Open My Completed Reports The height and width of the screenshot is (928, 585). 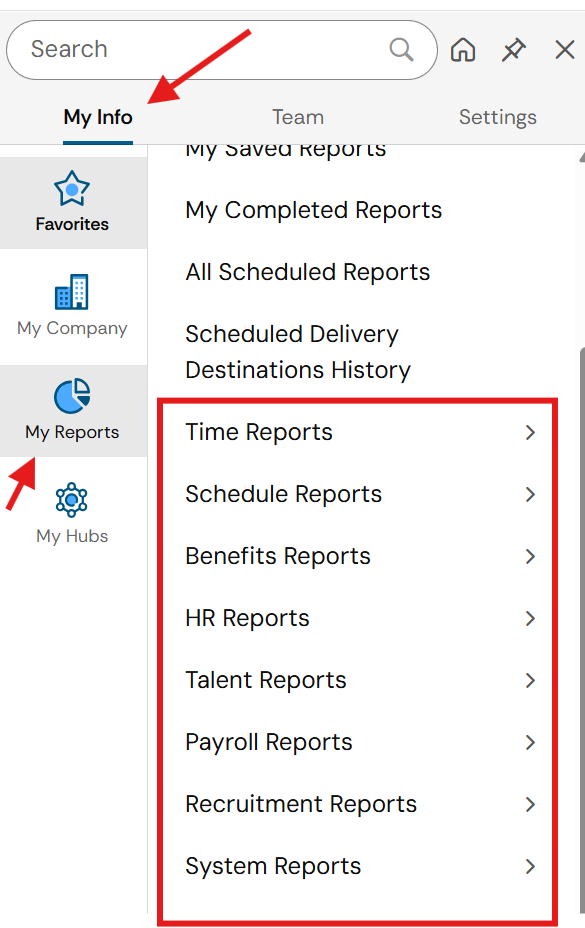(x=313, y=210)
